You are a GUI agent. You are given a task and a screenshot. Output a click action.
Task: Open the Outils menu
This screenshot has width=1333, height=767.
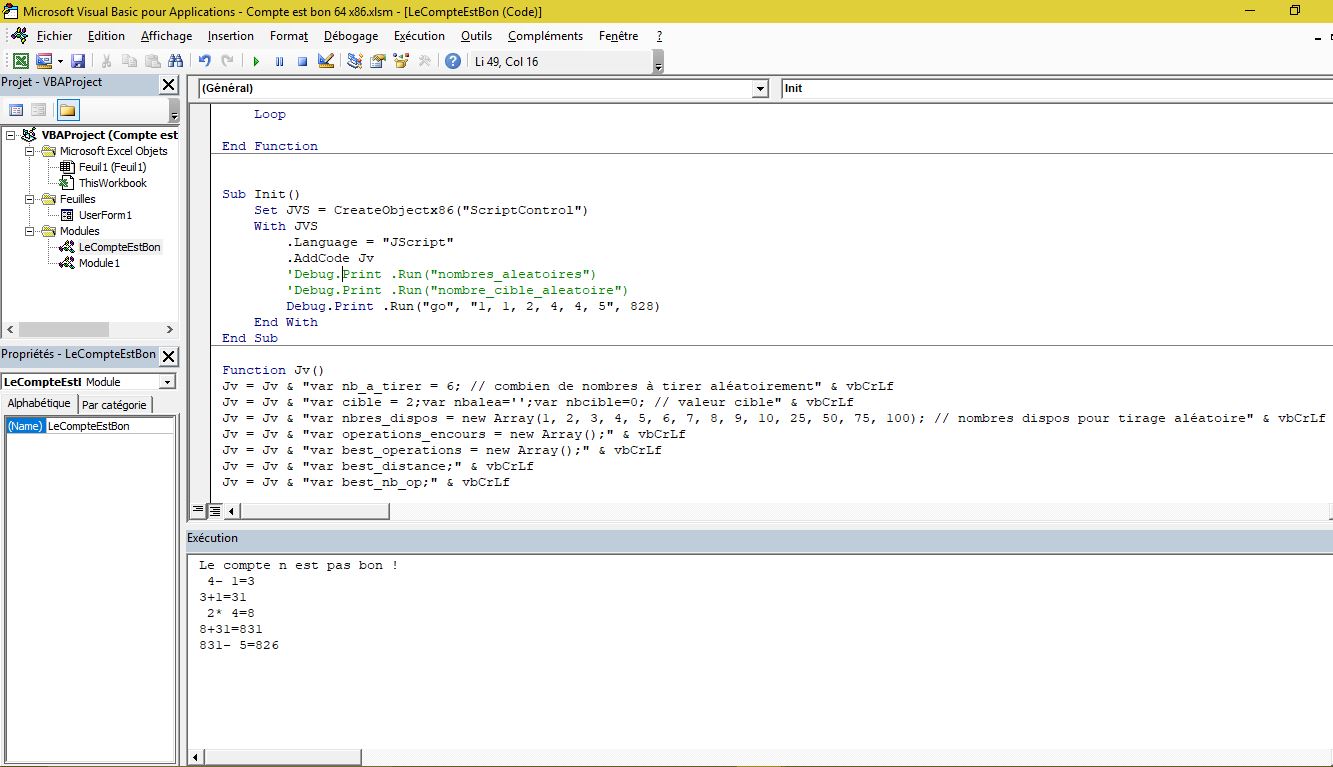pyautogui.click(x=476, y=36)
